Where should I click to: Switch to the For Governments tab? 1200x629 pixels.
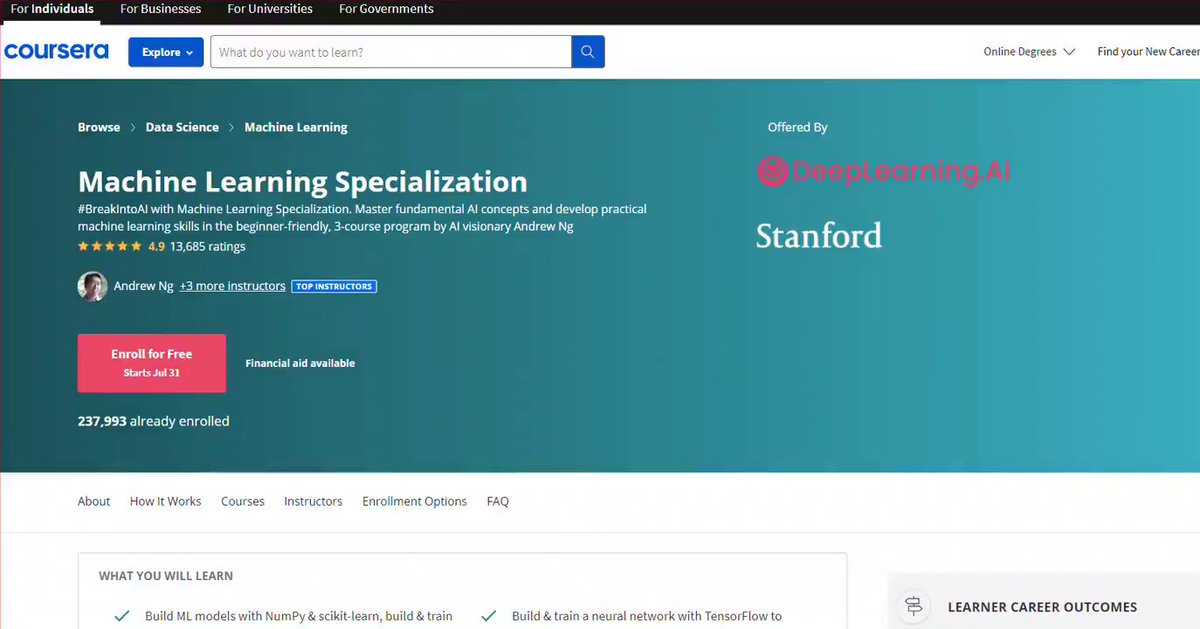[386, 9]
